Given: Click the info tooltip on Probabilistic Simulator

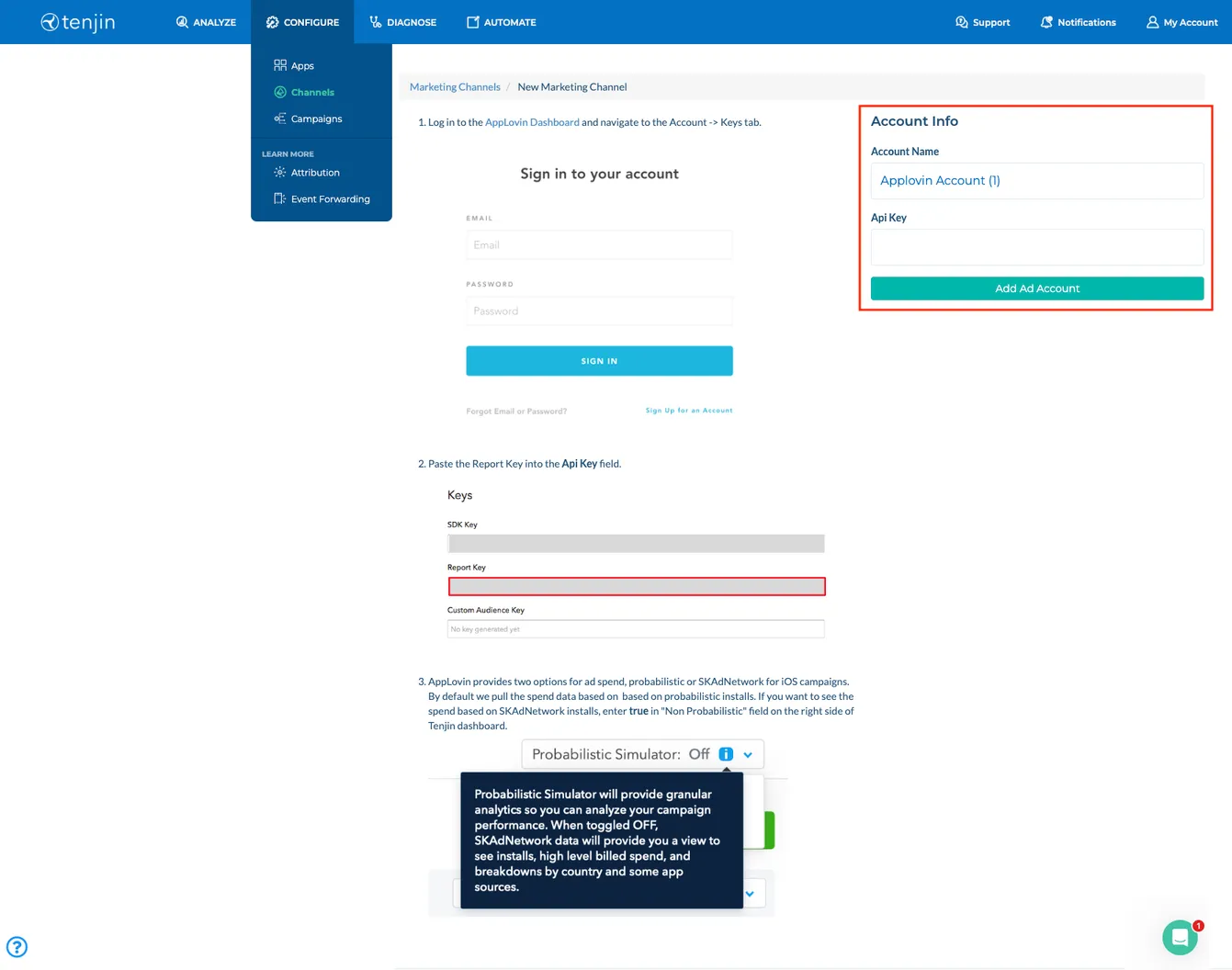Looking at the screenshot, I should (x=725, y=753).
